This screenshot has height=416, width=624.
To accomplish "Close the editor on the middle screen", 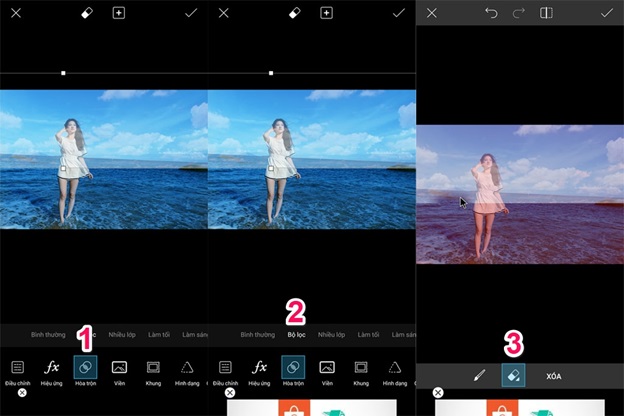I will (x=224, y=13).
